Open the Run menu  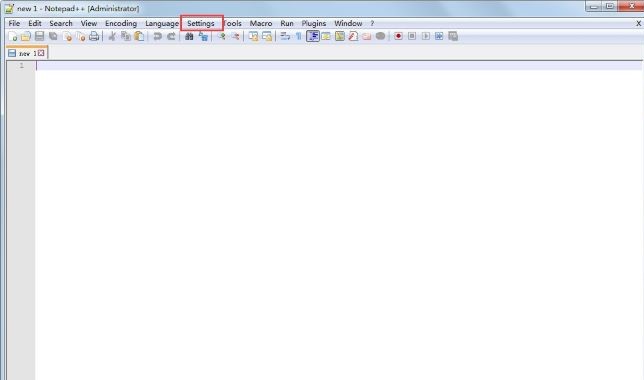pyautogui.click(x=287, y=23)
